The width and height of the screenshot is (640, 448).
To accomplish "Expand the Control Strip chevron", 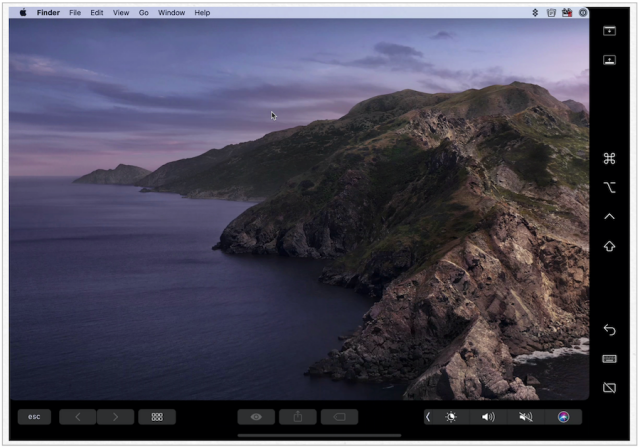I will pos(428,417).
